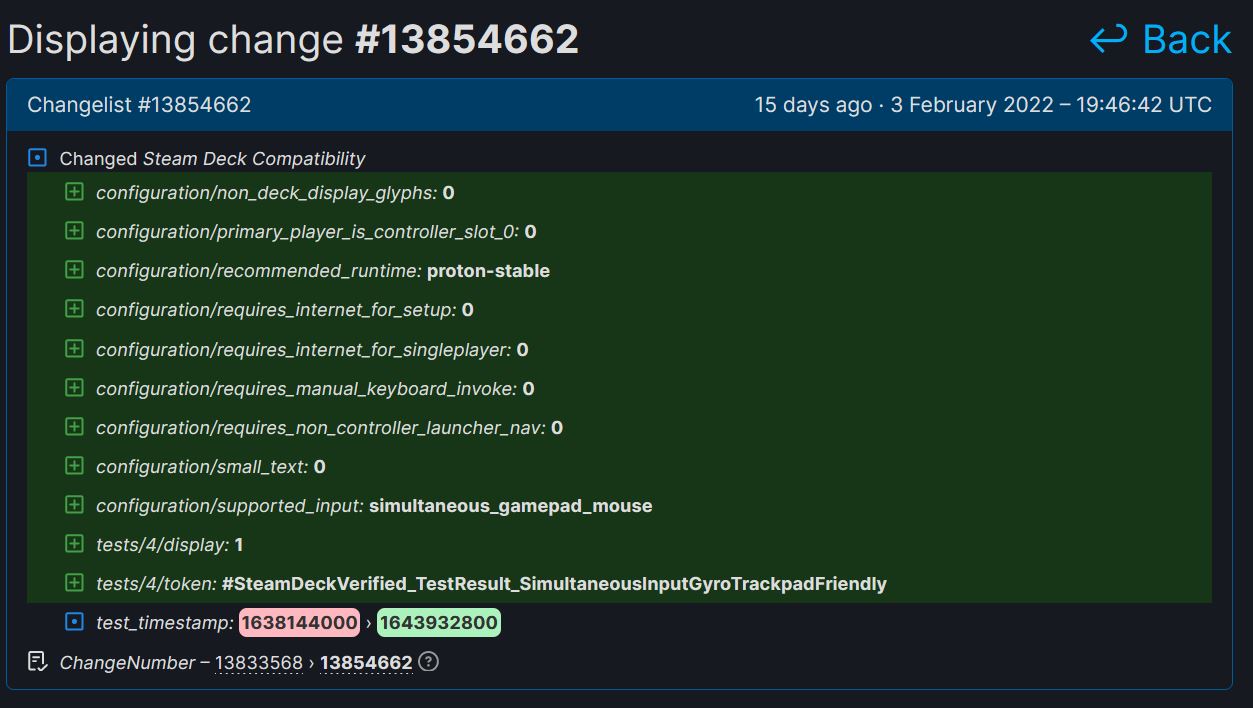Click plus icon beside recommended_runtime
Screen dimensions: 1253x708
point(74,270)
